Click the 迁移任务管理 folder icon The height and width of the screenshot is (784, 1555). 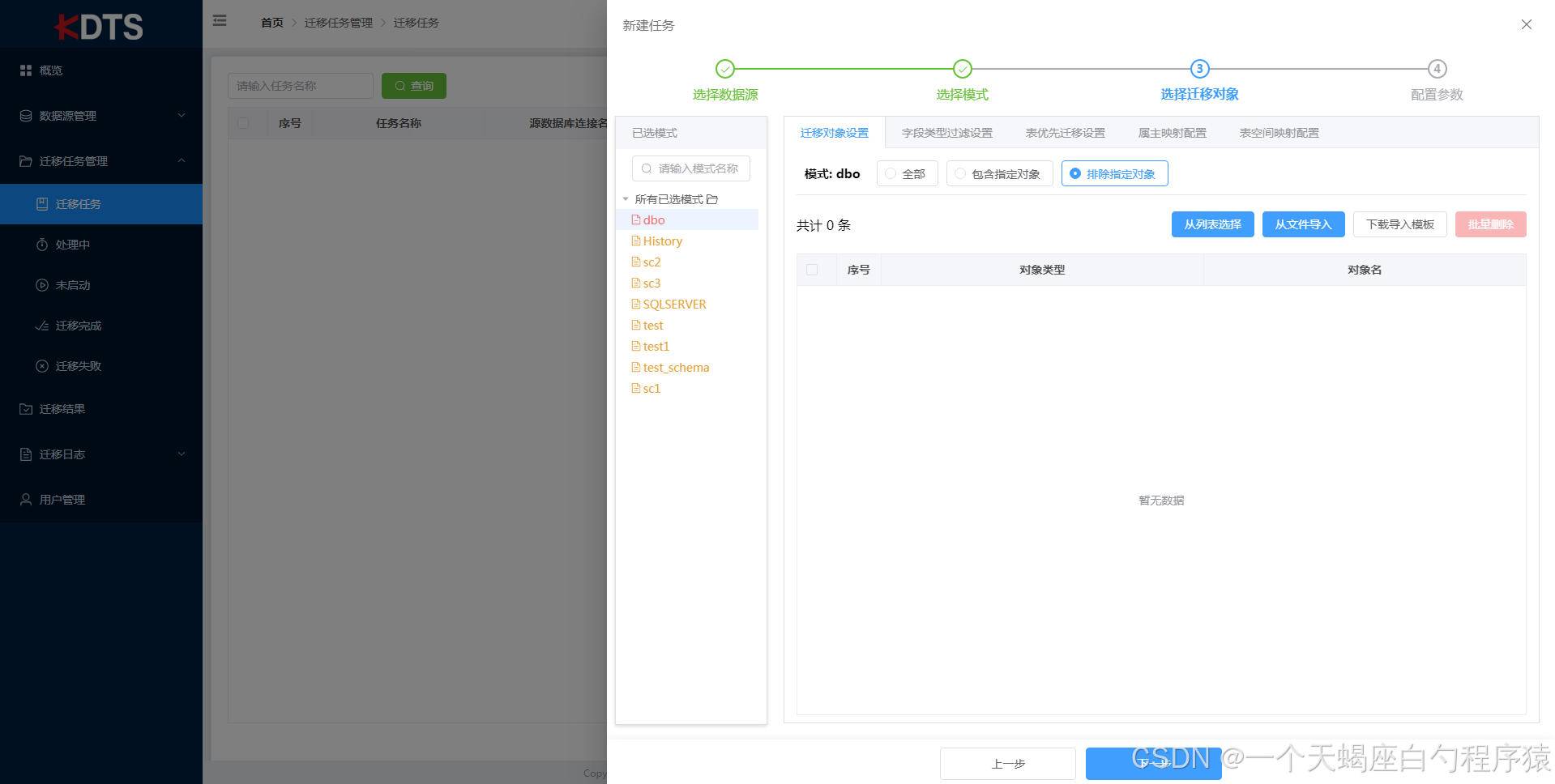click(x=26, y=161)
